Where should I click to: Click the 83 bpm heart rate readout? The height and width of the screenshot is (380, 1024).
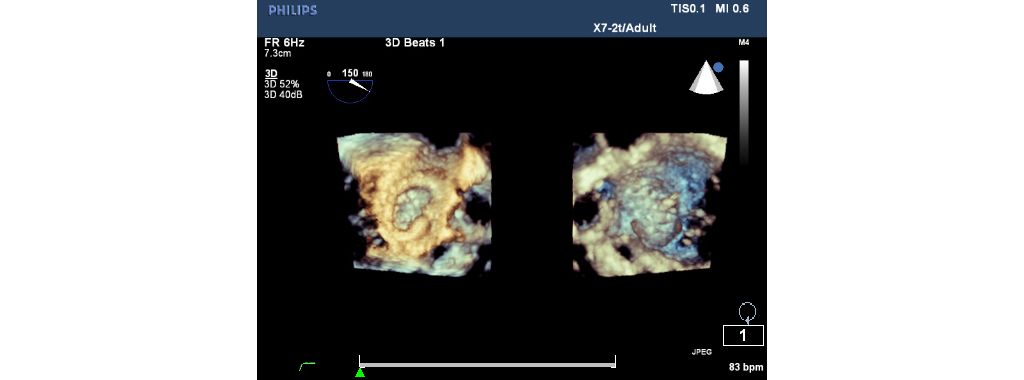pos(746,368)
